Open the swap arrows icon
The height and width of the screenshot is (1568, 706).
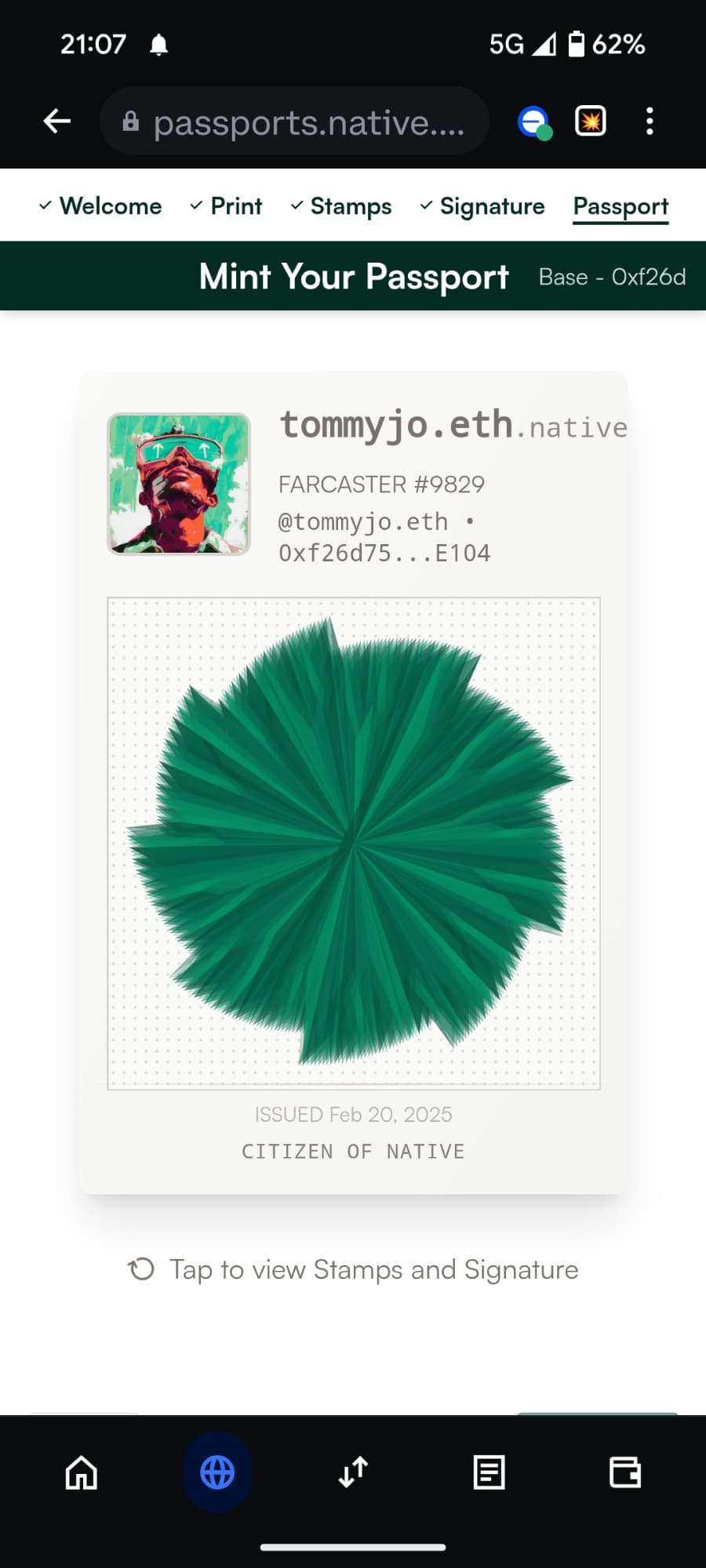coord(353,1472)
